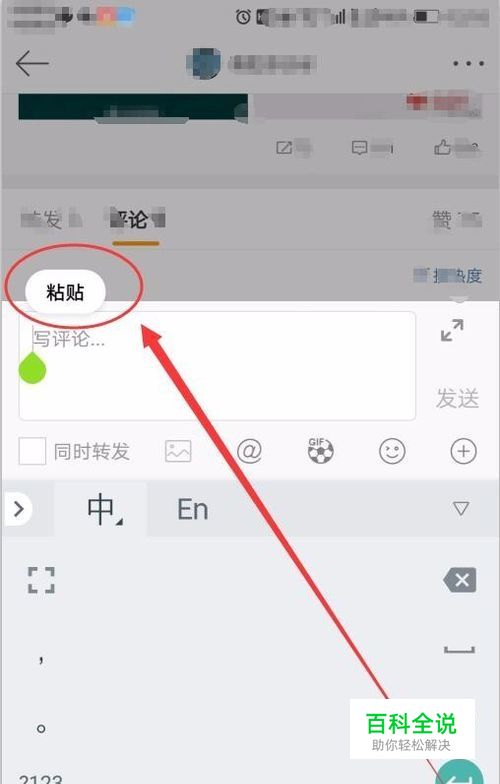
Task: Tap the thumbs-up like icon
Action: pos(442,147)
